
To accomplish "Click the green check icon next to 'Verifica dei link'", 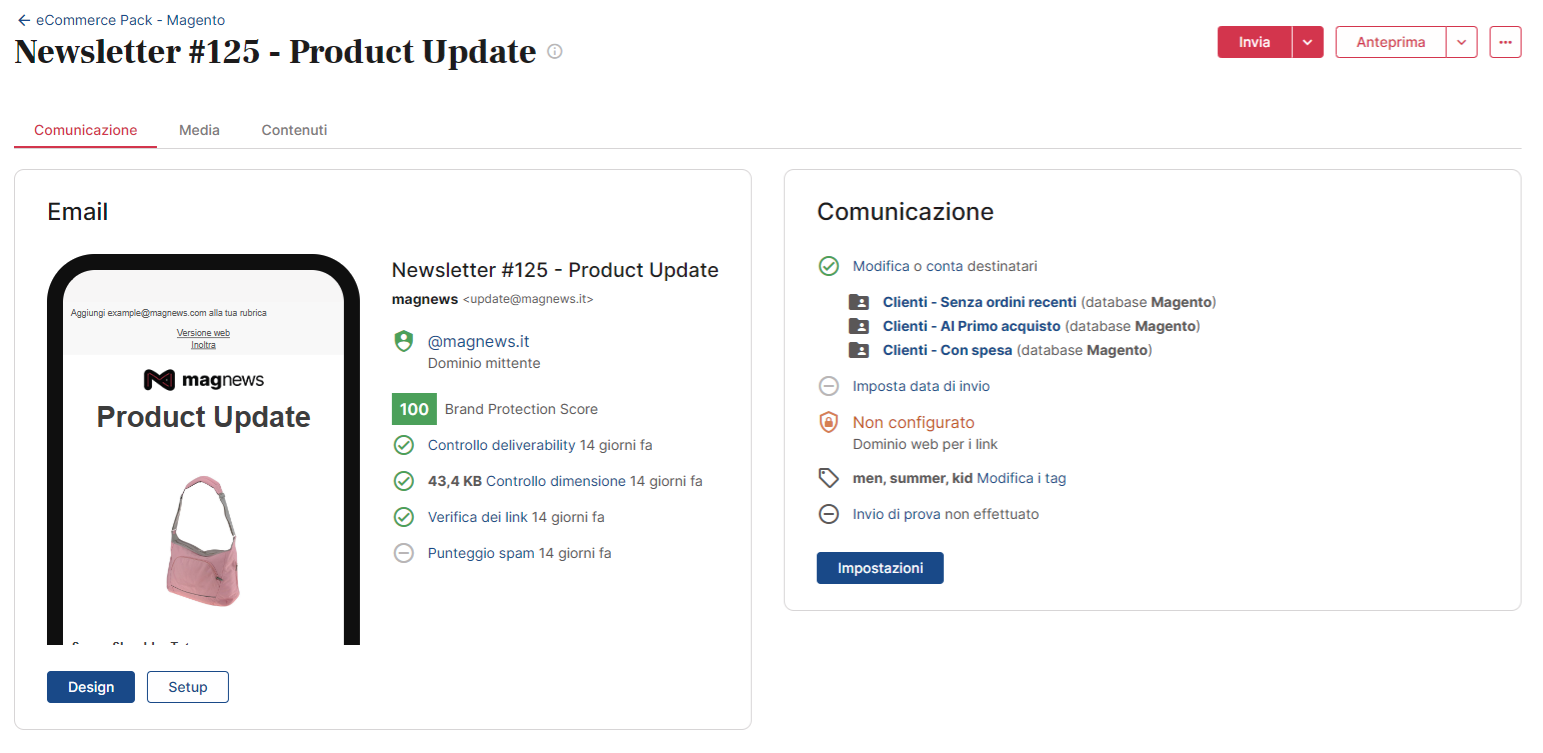I will click(403, 517).
